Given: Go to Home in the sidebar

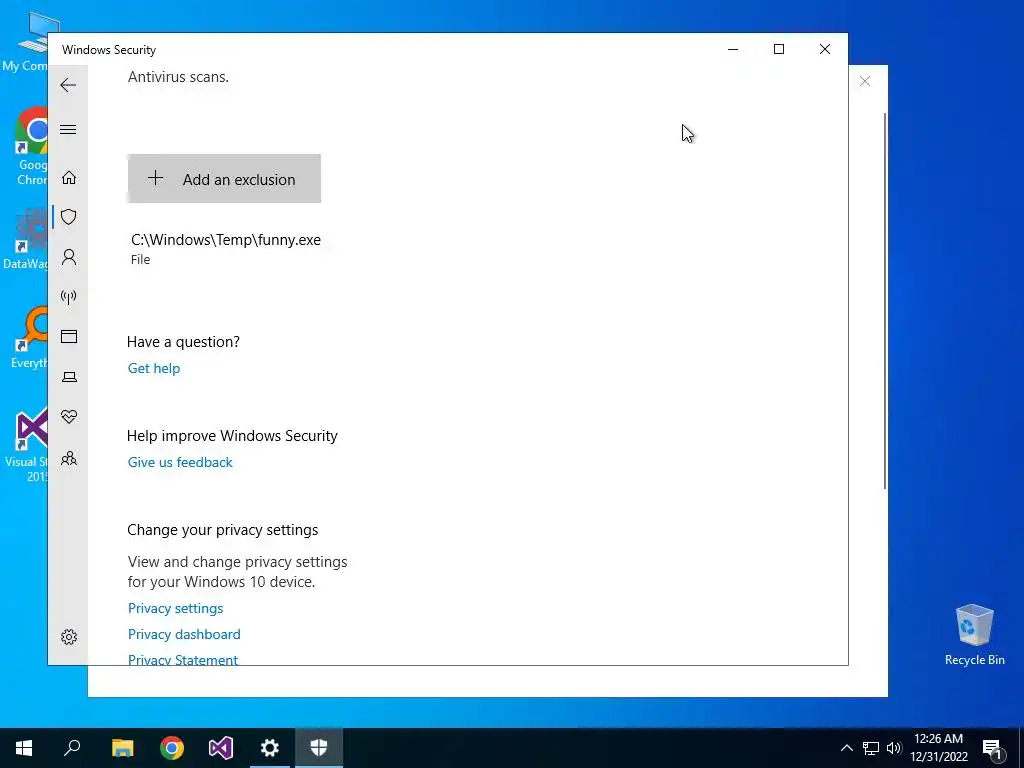Looking at the screenshot, I should pyautogui.click(x=69, y=178).
